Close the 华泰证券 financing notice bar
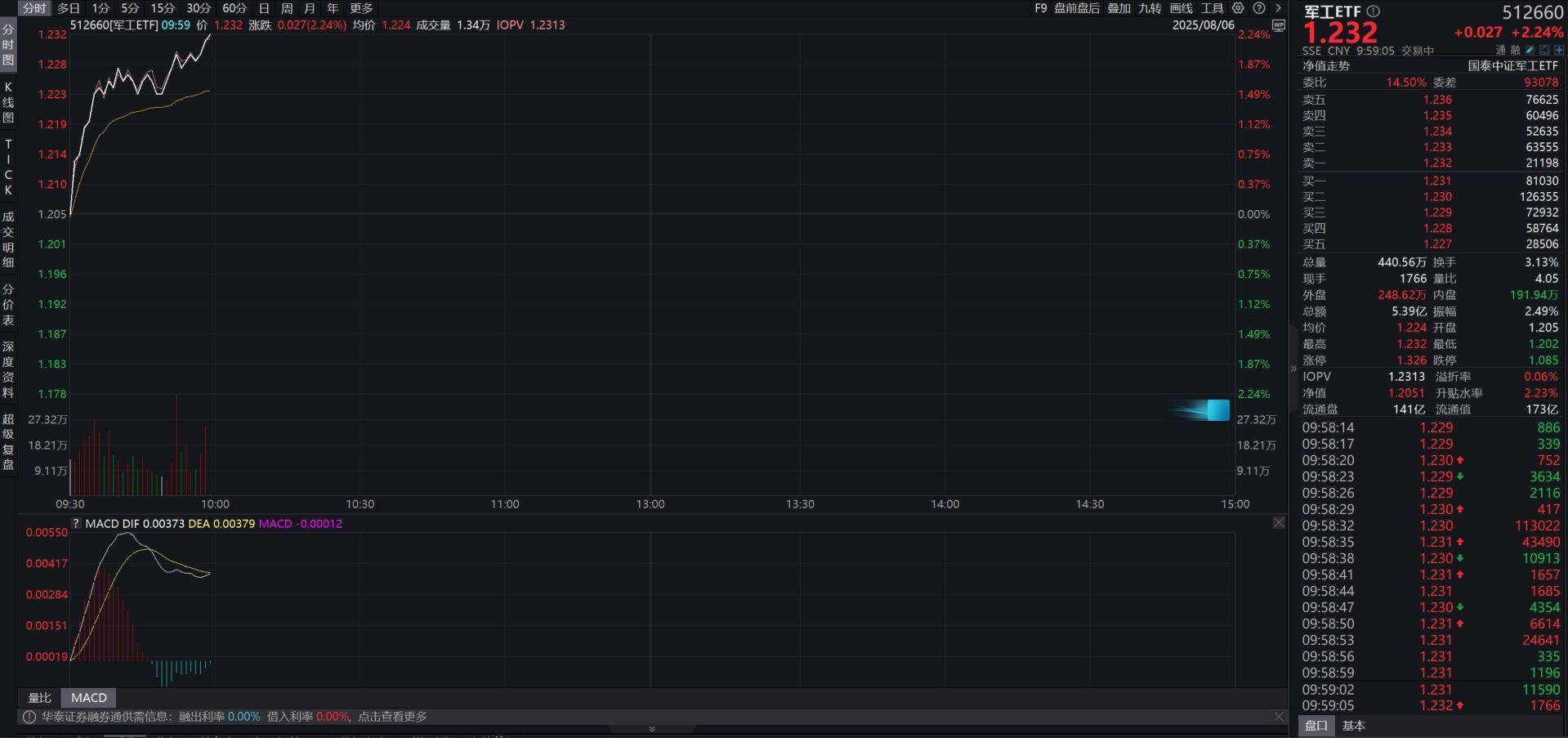 (x=1279, y=716)
